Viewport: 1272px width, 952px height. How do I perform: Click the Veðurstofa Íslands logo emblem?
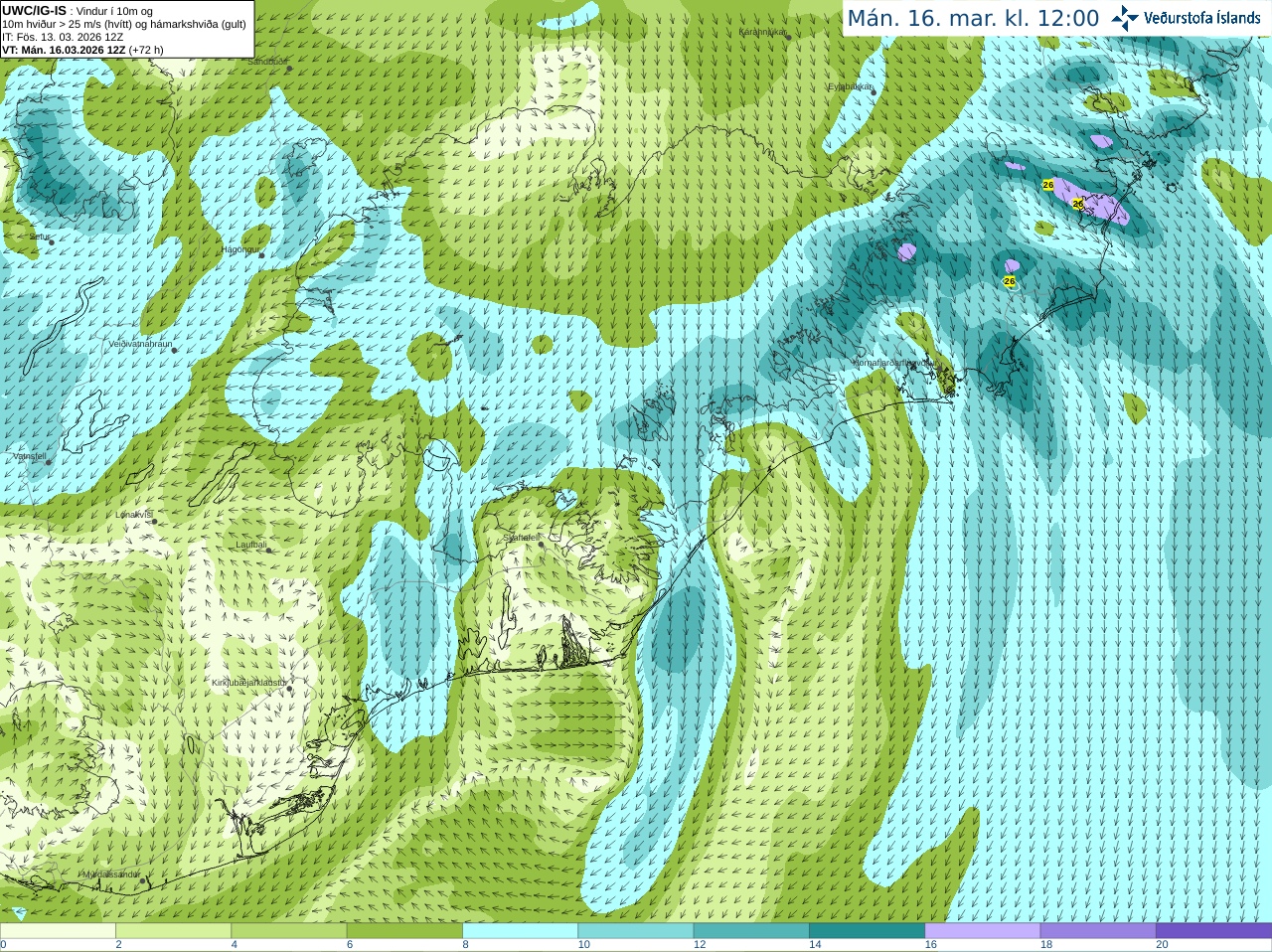click(x=1125, y=18)
